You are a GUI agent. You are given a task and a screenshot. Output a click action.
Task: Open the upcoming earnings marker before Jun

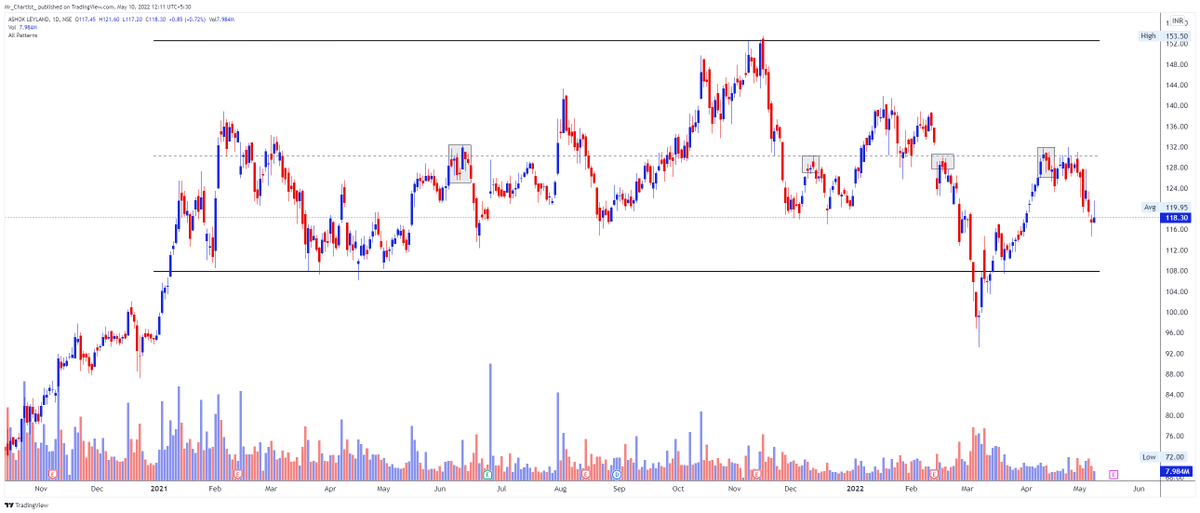1112,474
